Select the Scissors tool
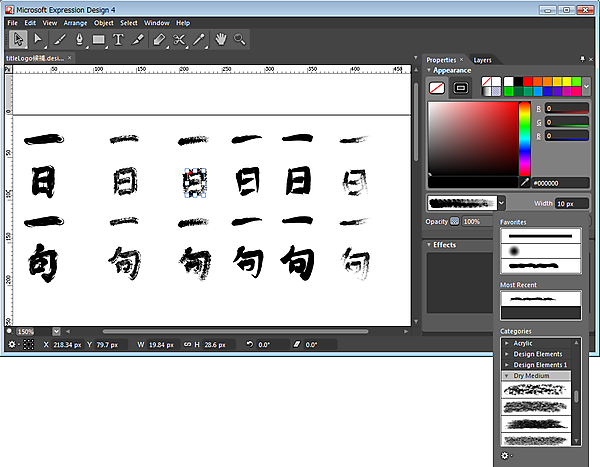600x467 pixels. click(x=180, y=39)
